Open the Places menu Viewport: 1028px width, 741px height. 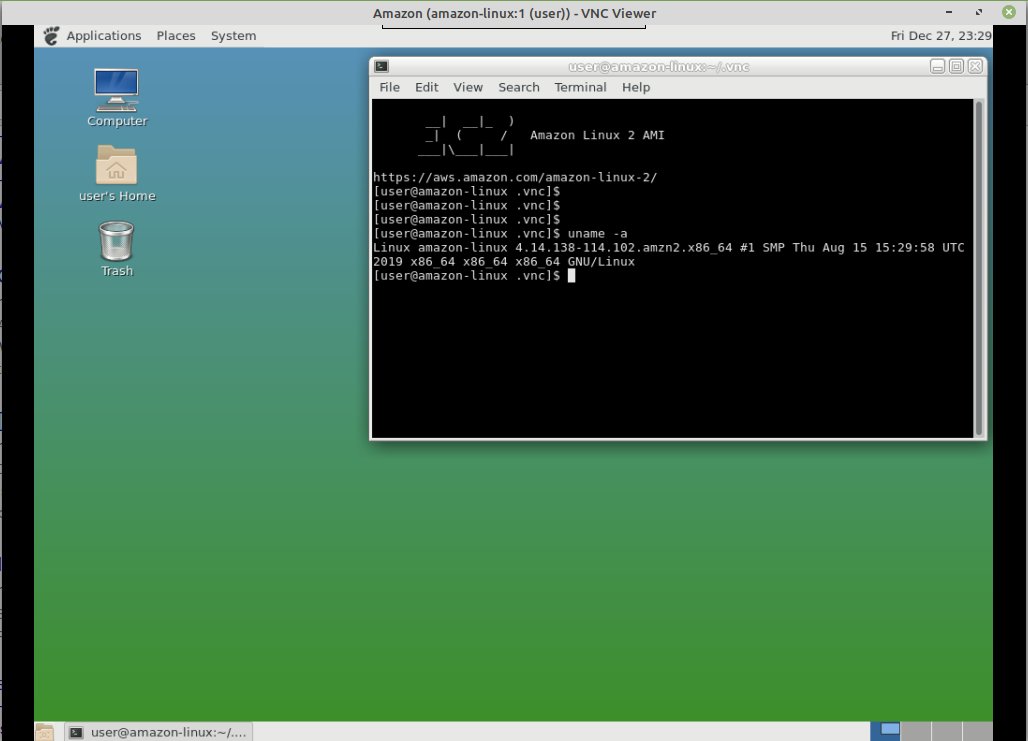point(176,35)
